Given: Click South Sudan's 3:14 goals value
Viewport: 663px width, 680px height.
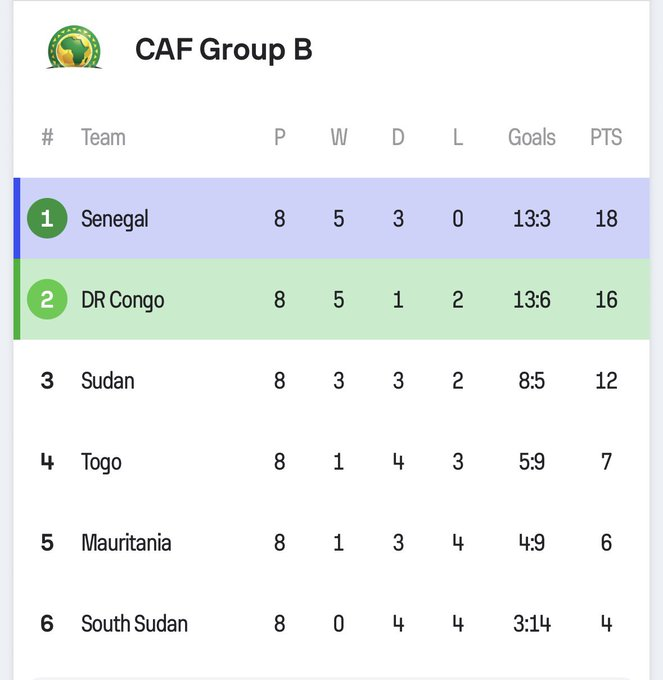Looking at the screenshot, I should click(x=531, y=623).
